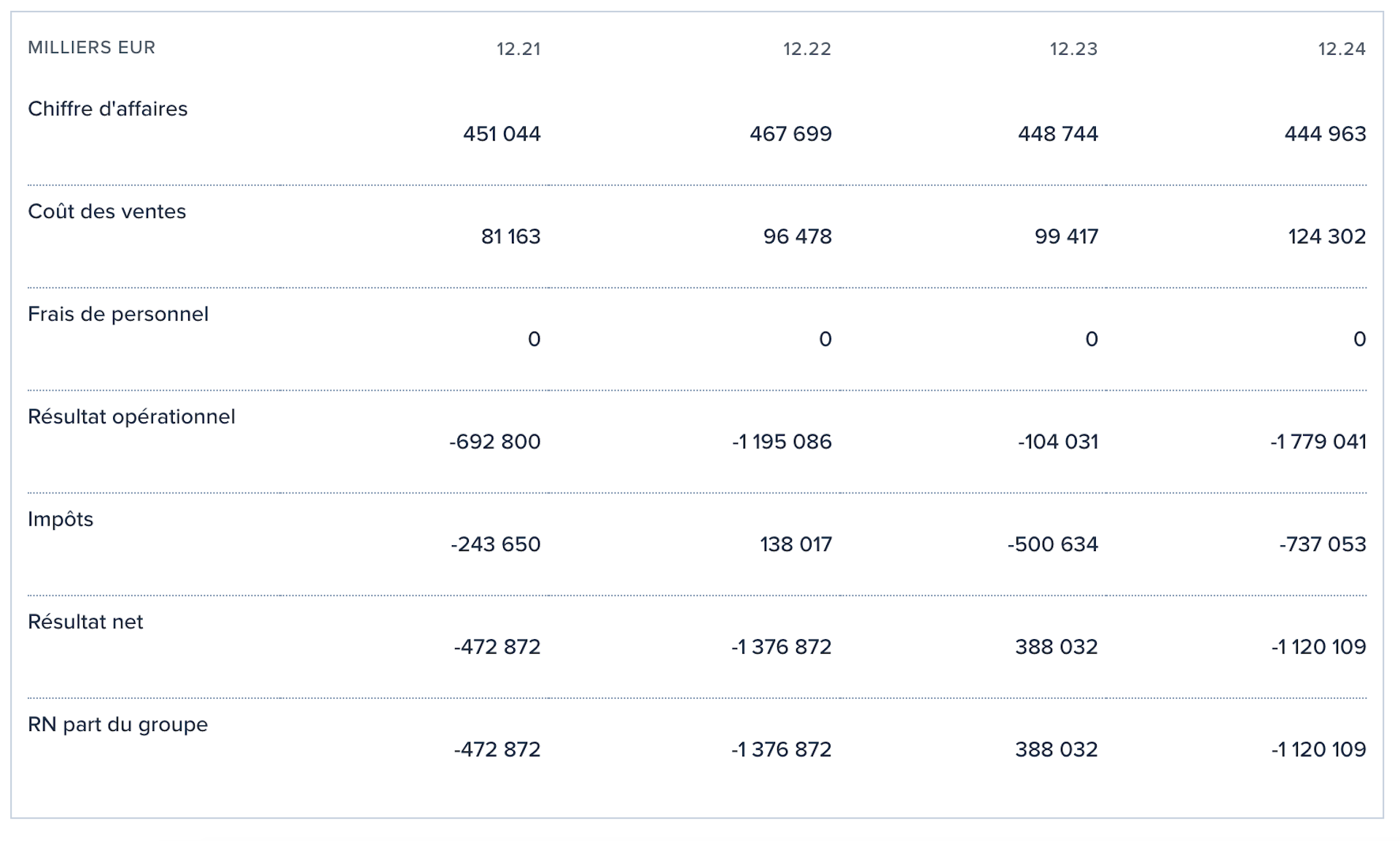Click the Résultat opérationnel row label
This screenshot has height=841, width=1400.
click(x=131, y=417)
